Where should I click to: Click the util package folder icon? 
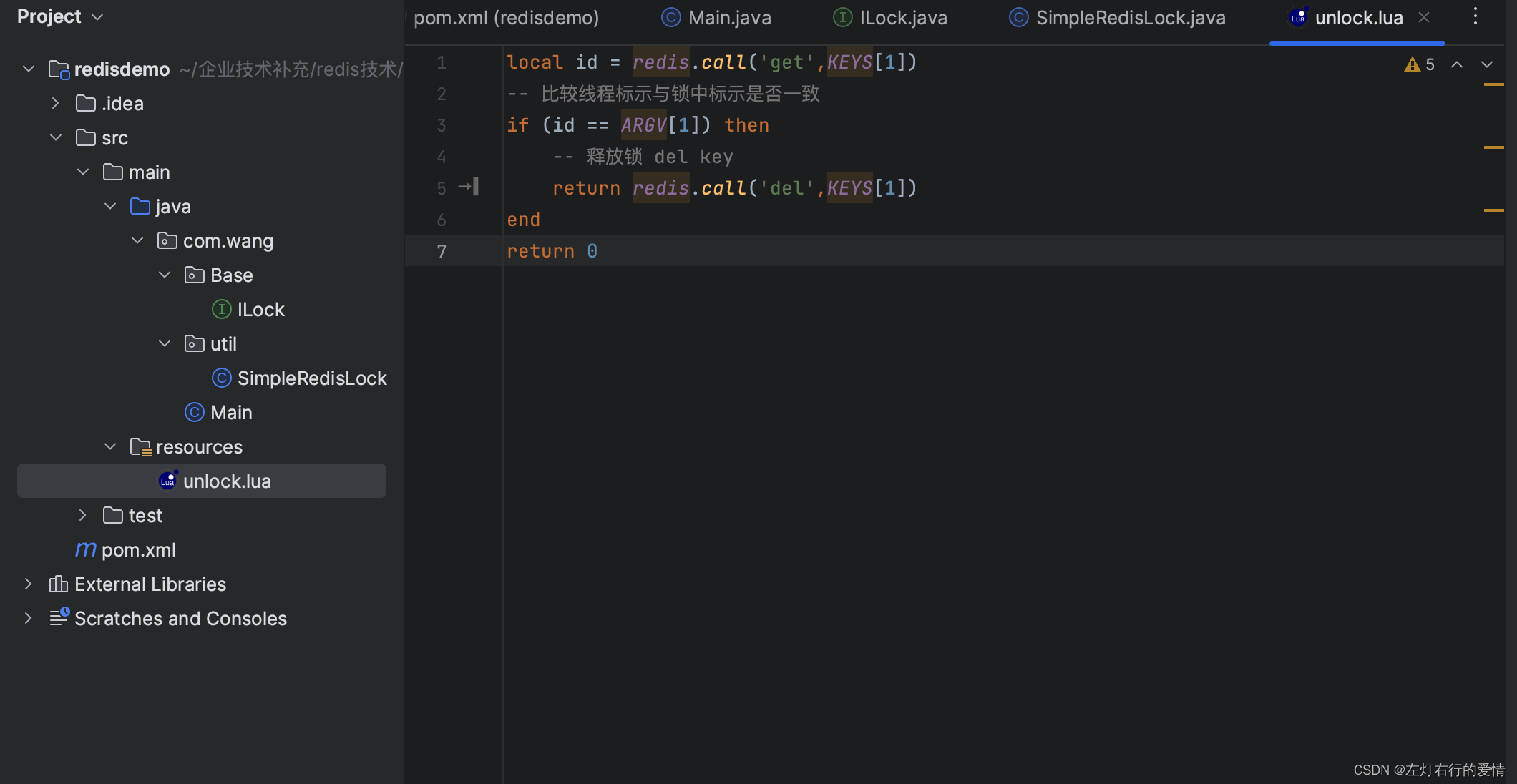pyautogui.click(x=193, y=345)
